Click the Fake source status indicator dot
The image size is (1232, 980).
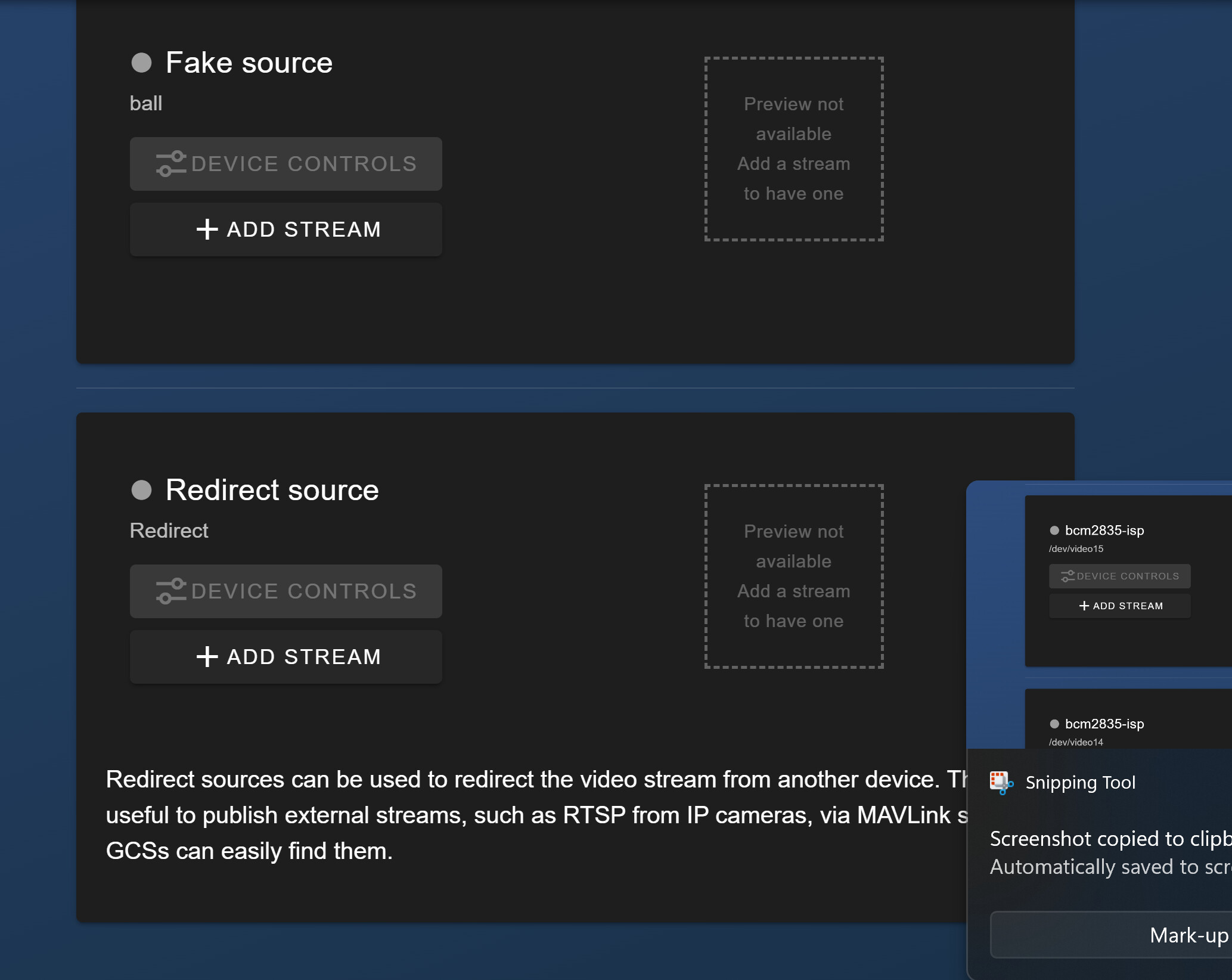tap(141, 63)
